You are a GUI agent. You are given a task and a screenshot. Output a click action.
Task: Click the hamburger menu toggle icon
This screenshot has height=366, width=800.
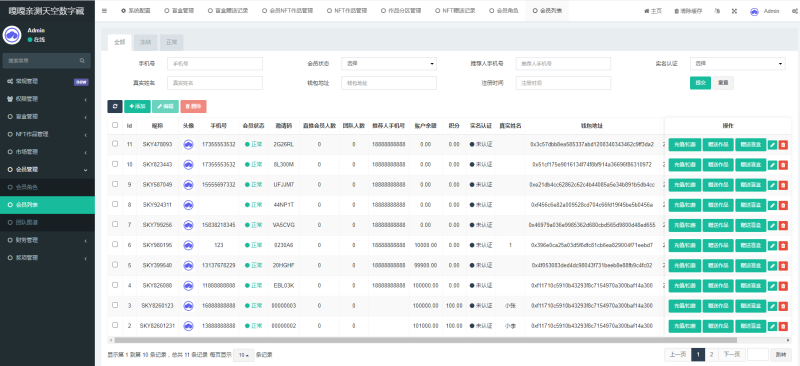(x=105, y=11)
